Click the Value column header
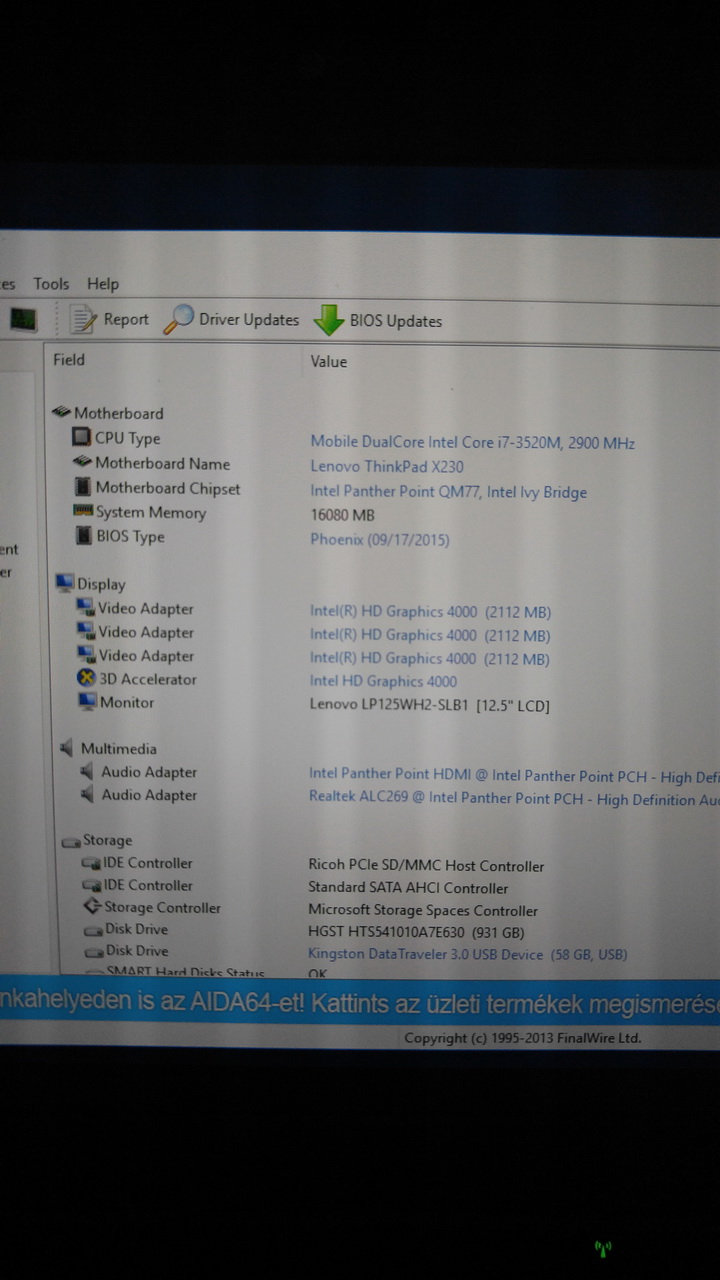This screenshot has height=1280, width=720. click(x=328, y=361)
